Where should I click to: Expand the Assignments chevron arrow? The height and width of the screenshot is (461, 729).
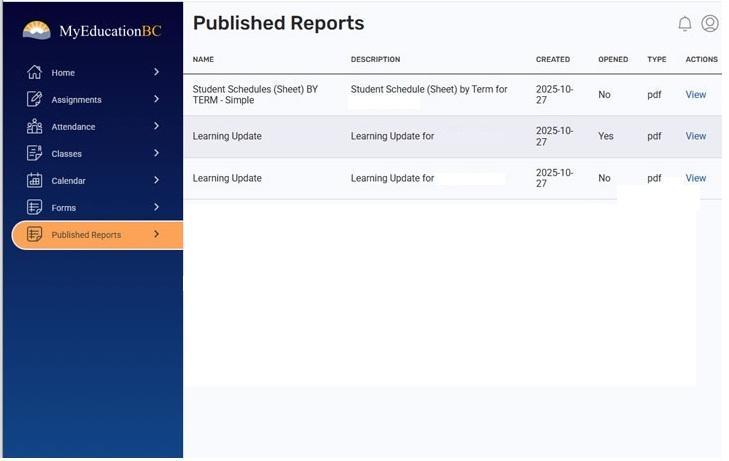pos(156,99)
